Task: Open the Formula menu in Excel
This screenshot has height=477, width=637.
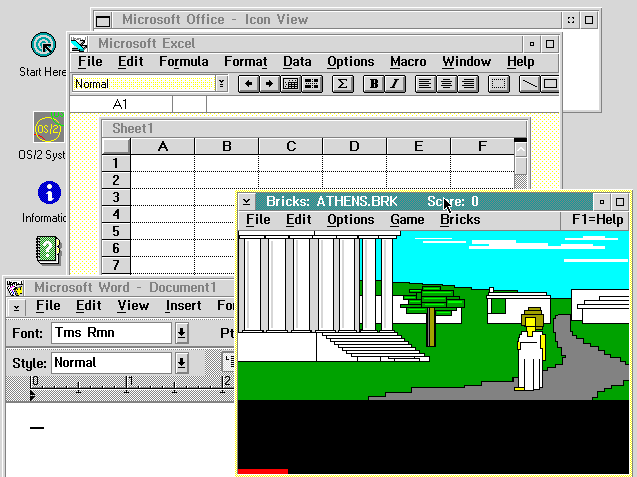Action: click(x=184, y=62)
